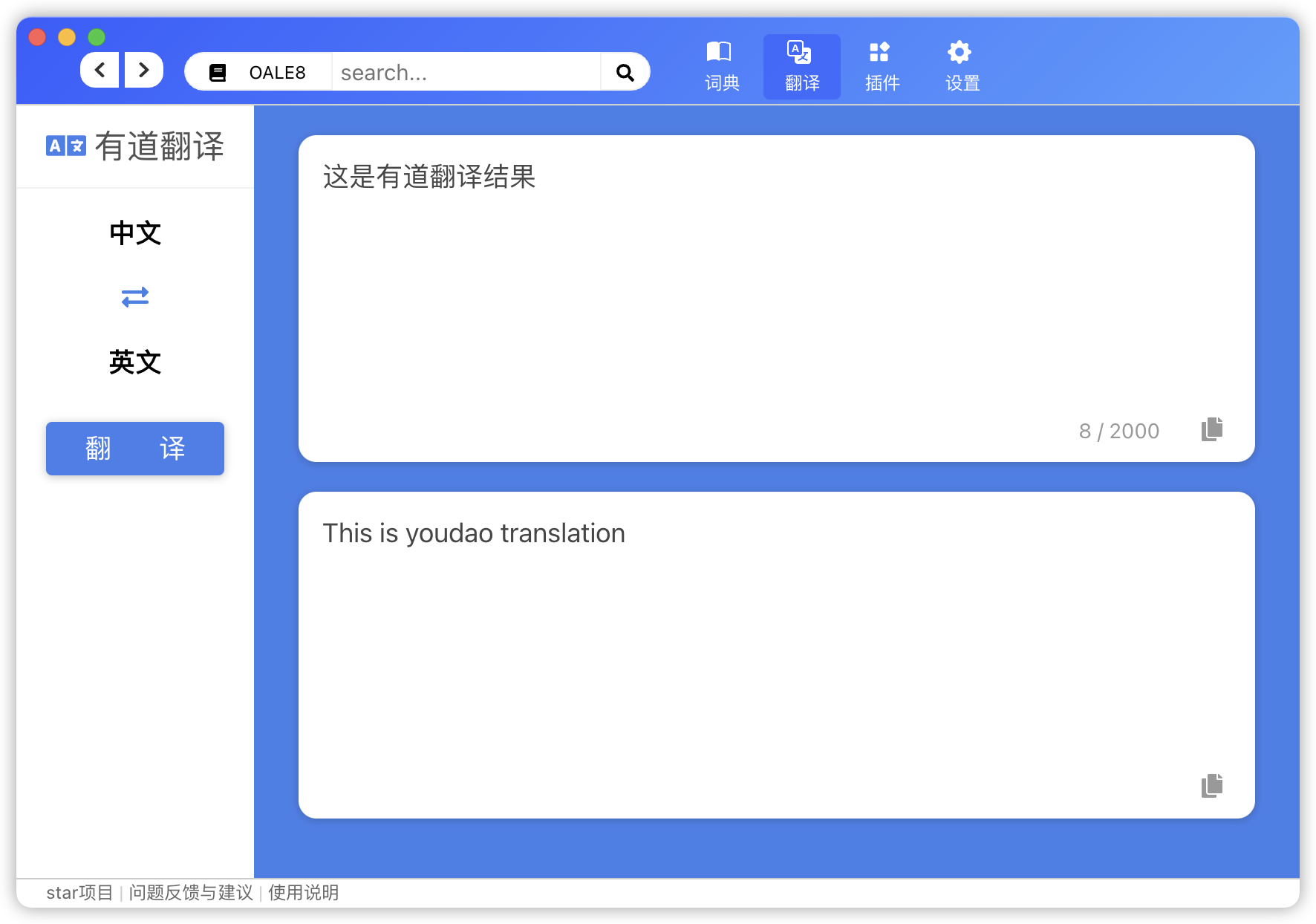Open the star项目 link

pyautogui.click(x=79, y=893)
